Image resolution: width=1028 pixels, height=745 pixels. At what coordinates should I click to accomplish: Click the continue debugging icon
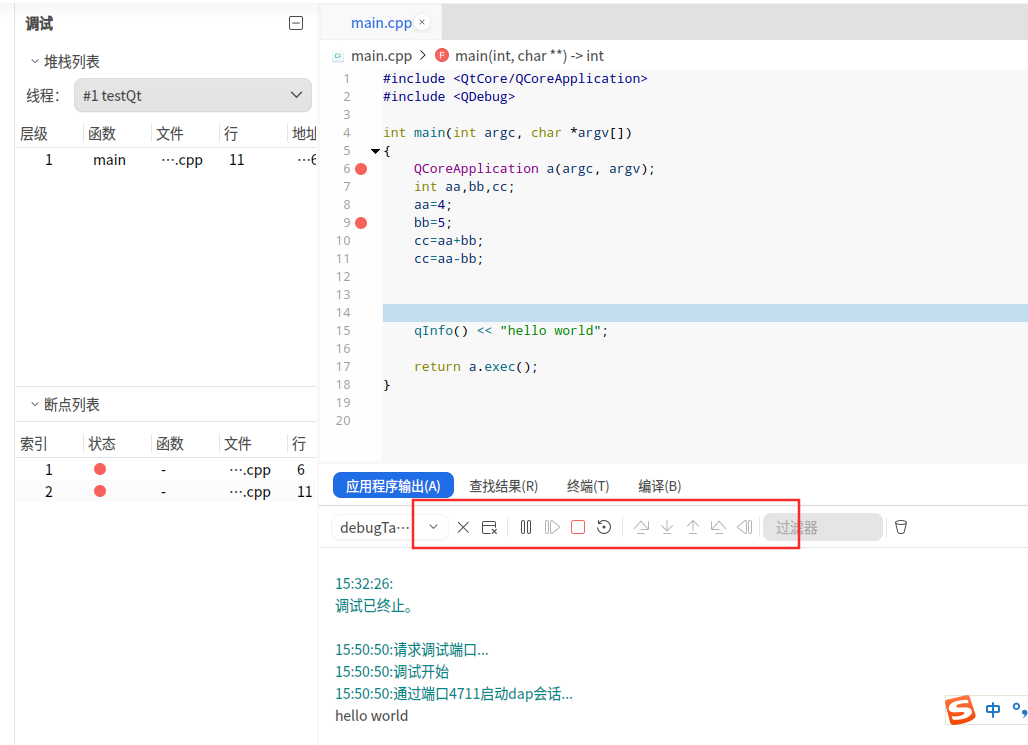(552, 527)
